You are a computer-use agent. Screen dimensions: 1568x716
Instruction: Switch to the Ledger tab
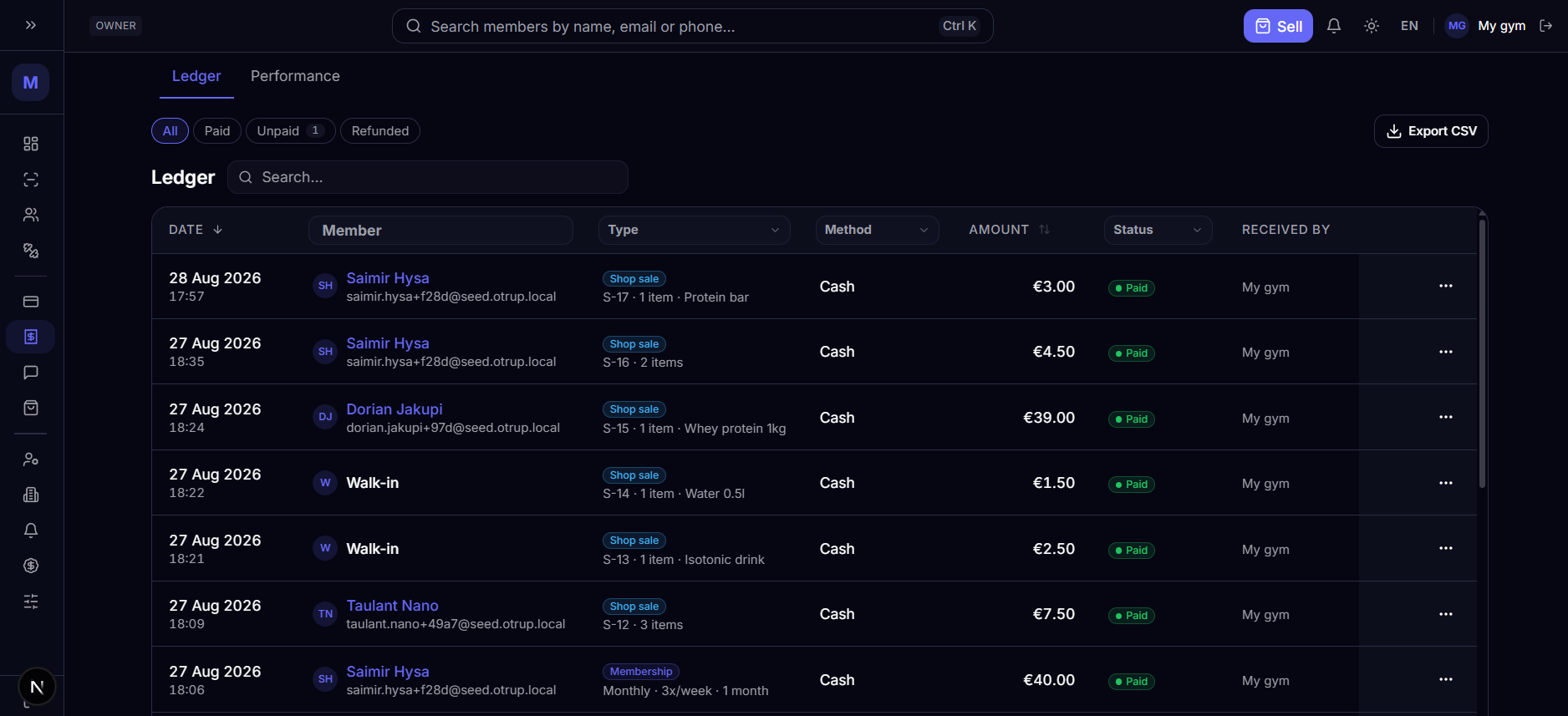pos(196,76)
